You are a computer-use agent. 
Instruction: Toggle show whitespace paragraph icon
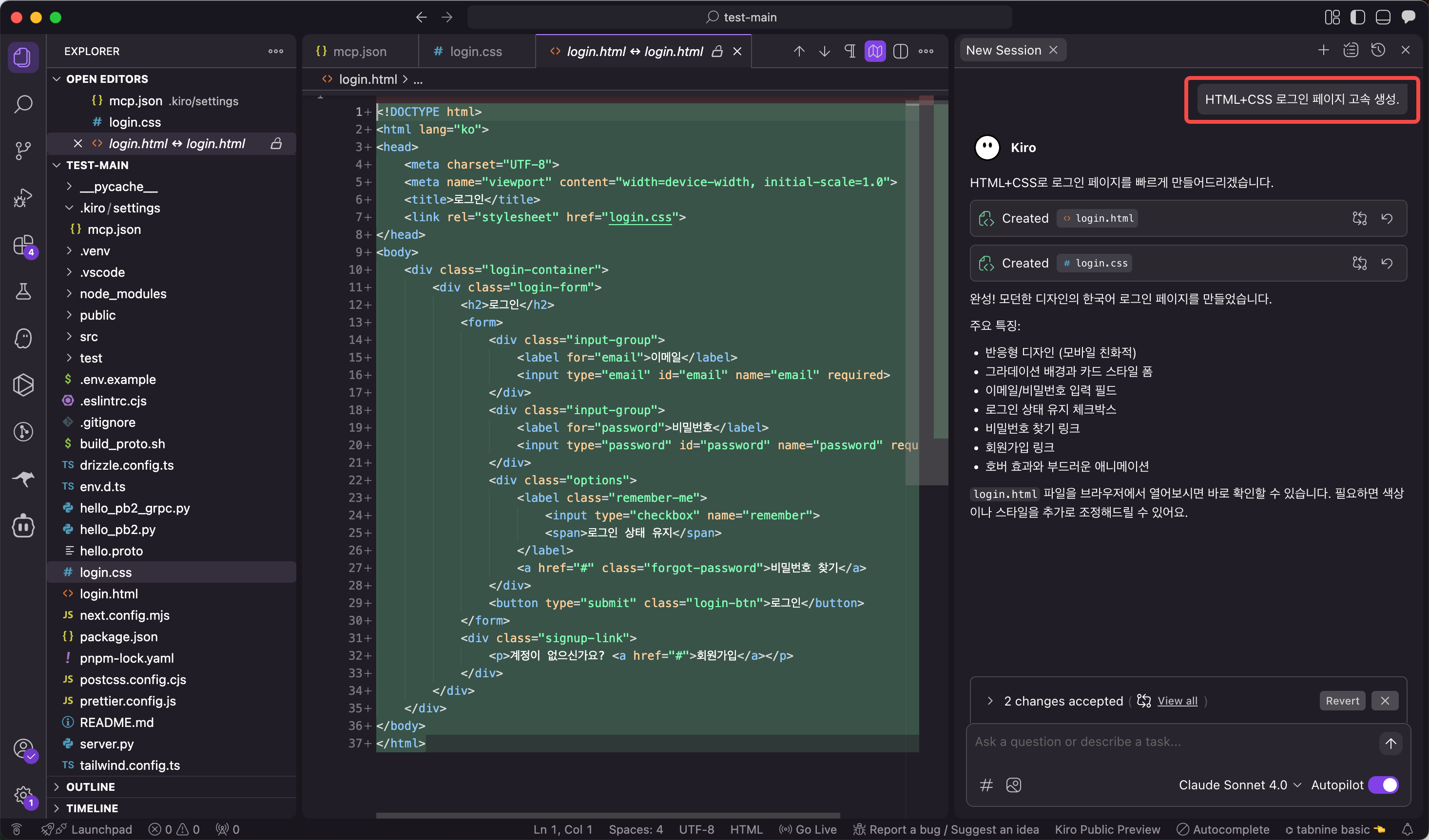(x=850, y=52)
